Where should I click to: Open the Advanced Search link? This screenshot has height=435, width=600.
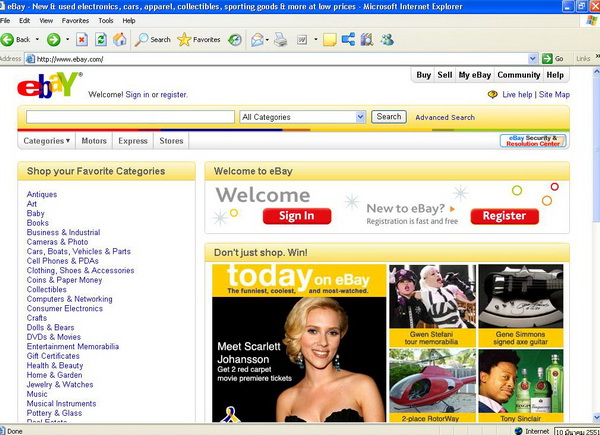445,117
